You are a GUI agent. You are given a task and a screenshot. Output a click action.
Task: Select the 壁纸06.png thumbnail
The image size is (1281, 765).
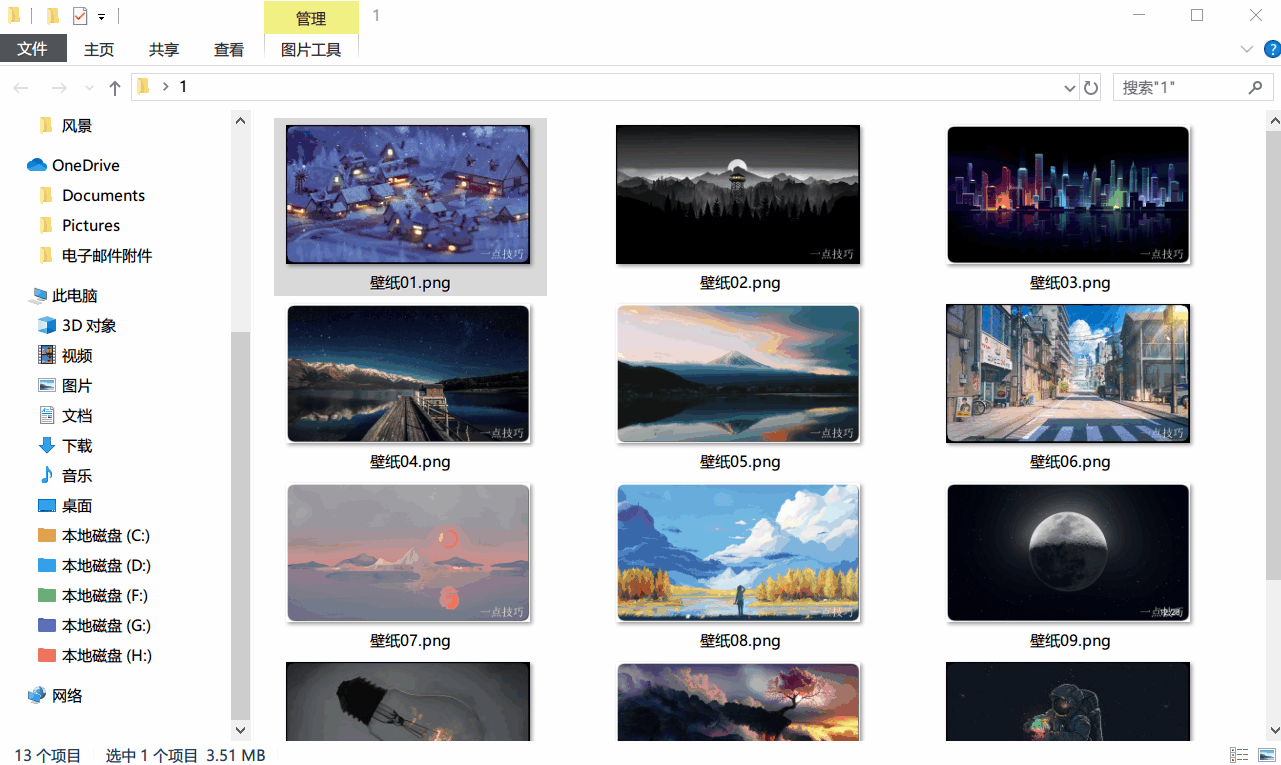1068,374
